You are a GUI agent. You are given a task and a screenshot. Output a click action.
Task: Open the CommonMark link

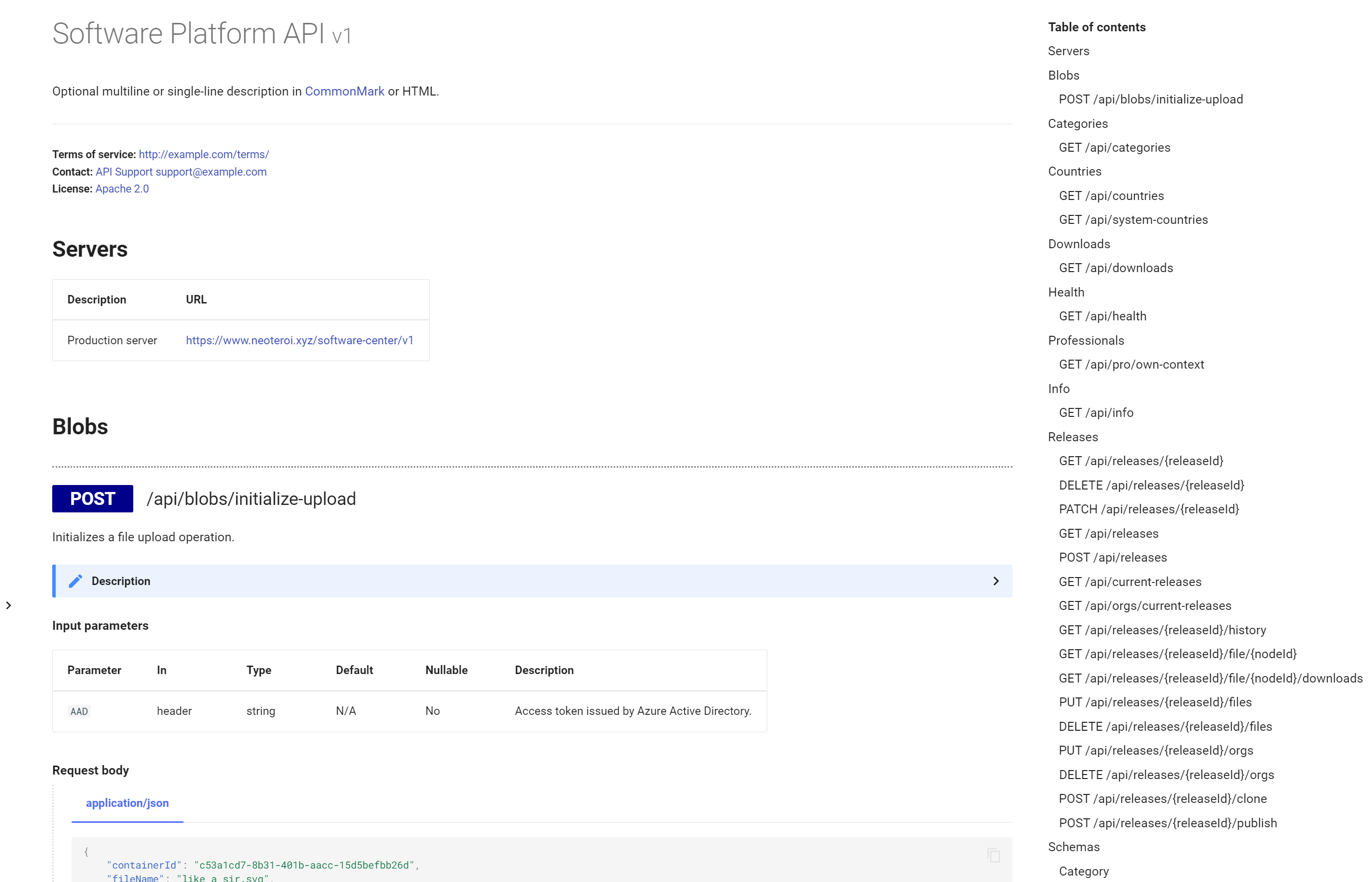point(345,91)
